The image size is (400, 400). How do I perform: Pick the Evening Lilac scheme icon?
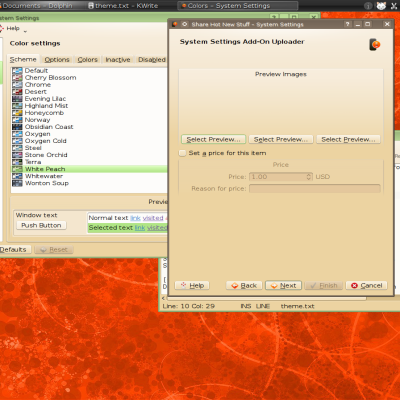point(17,99)
